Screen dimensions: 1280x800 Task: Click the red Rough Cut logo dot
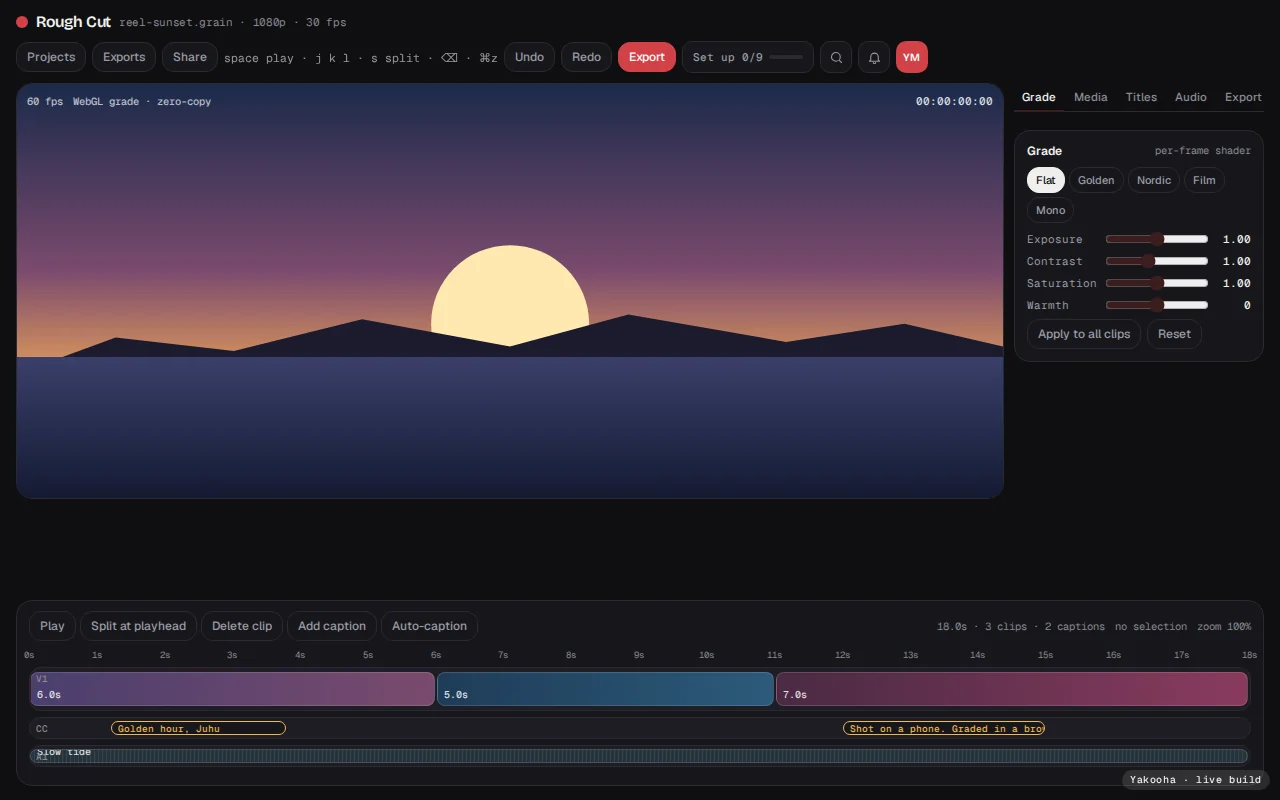[x=22, y=22]
